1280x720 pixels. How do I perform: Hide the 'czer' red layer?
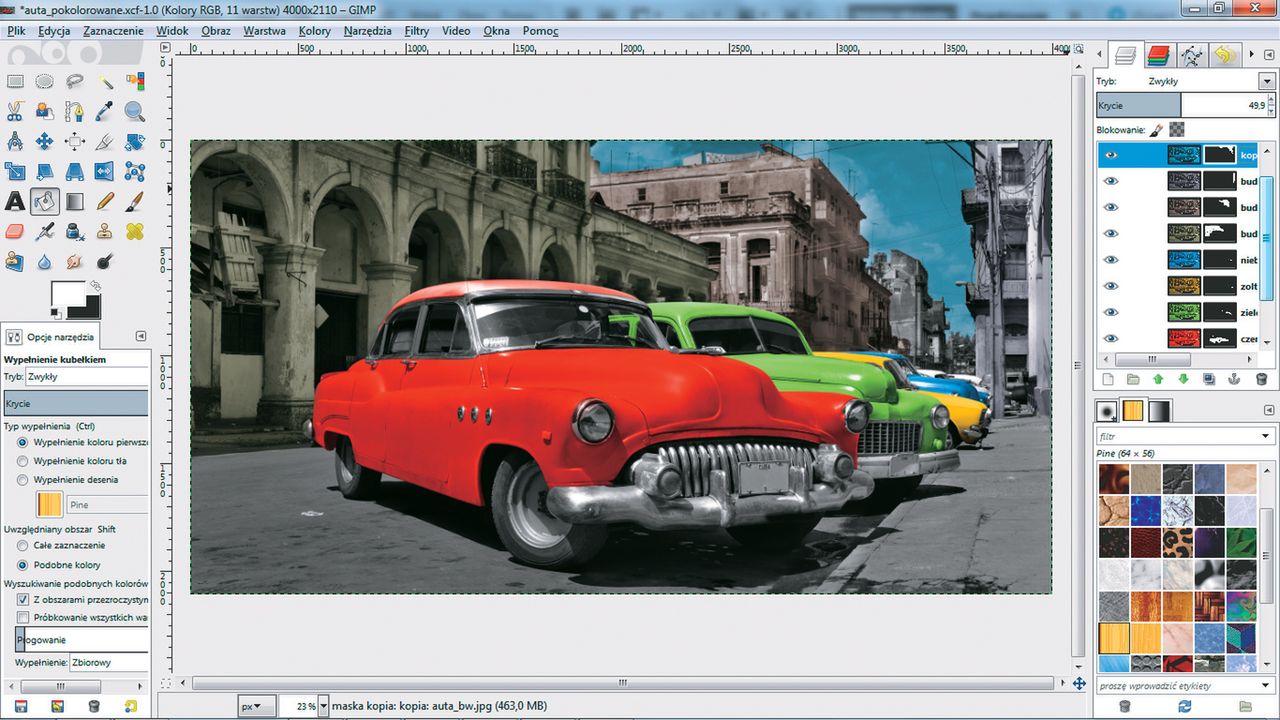(1111, 339)
